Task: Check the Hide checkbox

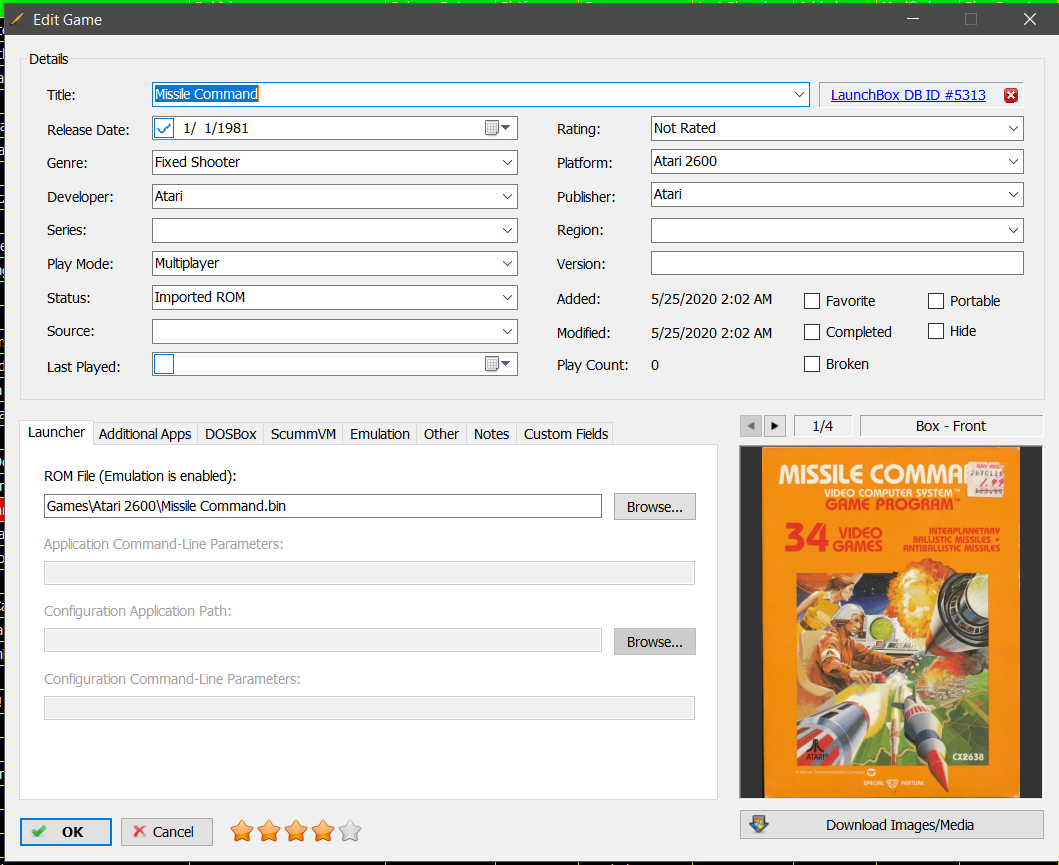Action: click(x=935, y=331)
